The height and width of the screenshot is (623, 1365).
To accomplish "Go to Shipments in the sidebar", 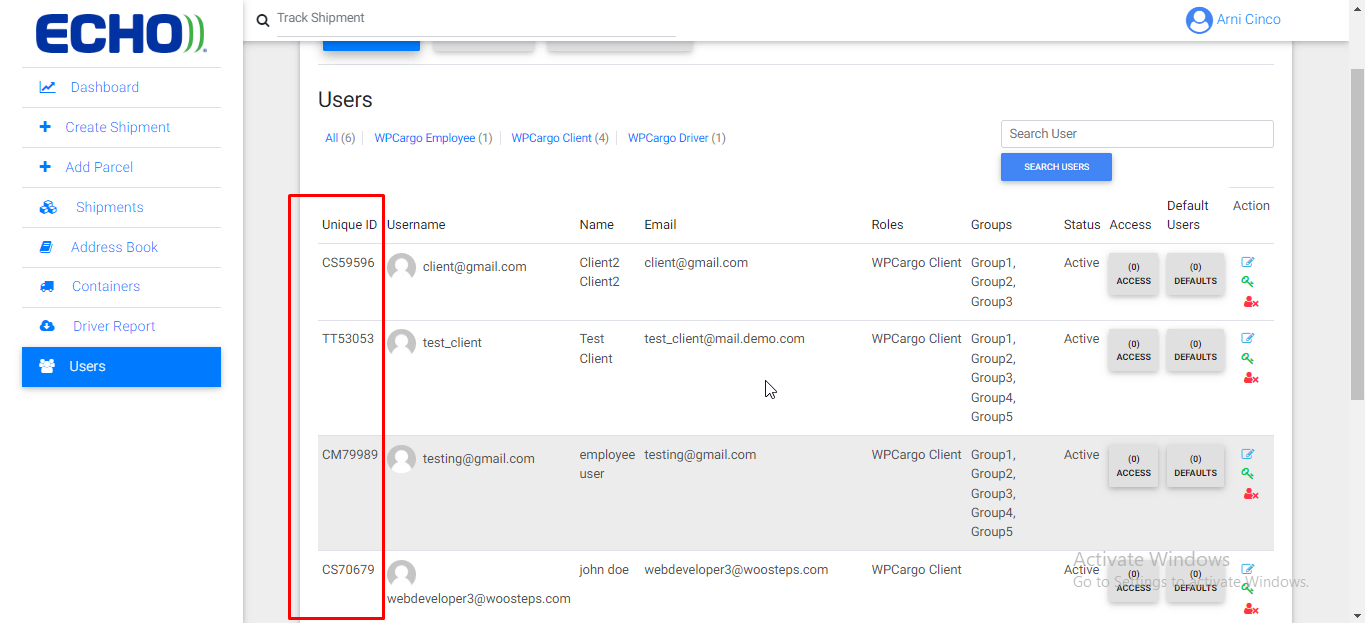I will pyautogui.click(x=121, y=207).
